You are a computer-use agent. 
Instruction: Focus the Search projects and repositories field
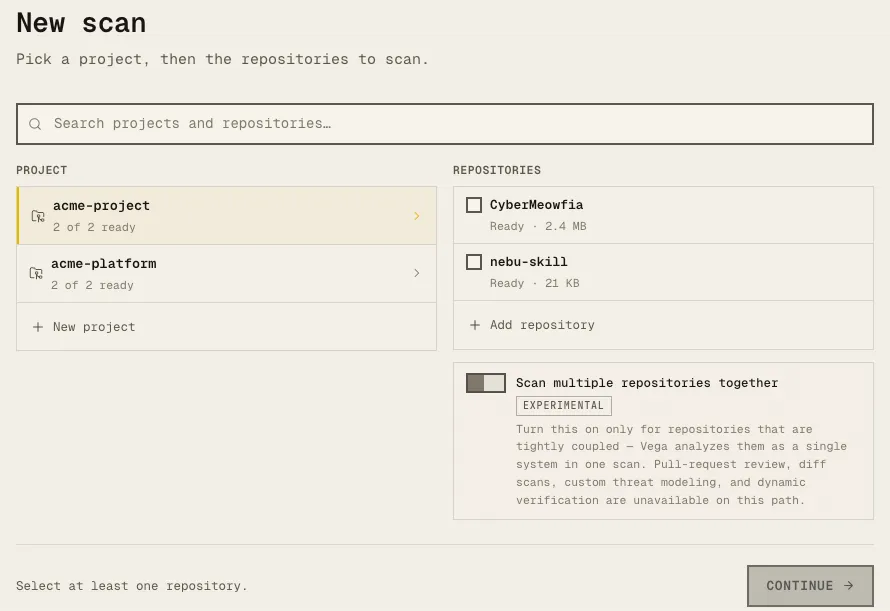[445, 124]
